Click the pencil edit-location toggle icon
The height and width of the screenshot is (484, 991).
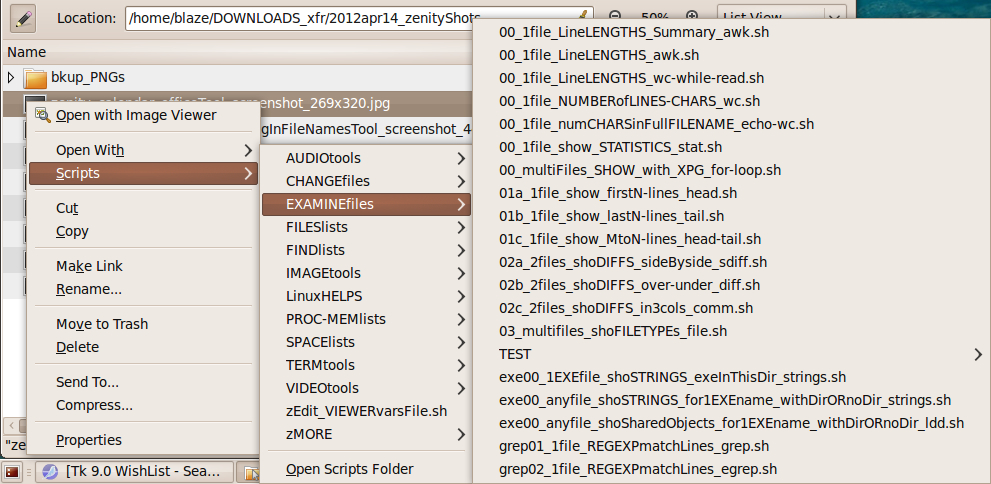tap(21, 17)
